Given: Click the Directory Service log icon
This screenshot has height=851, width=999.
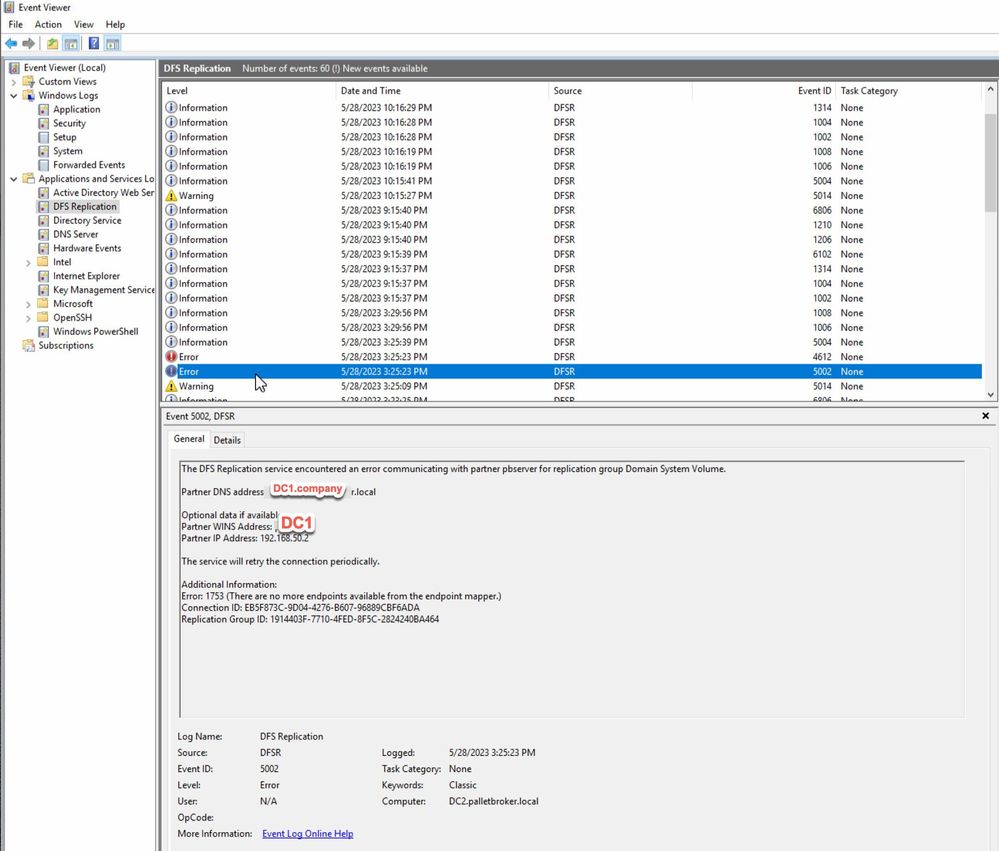Looking at the screenshot, I should pyautogui.click(x=43, y=220).
